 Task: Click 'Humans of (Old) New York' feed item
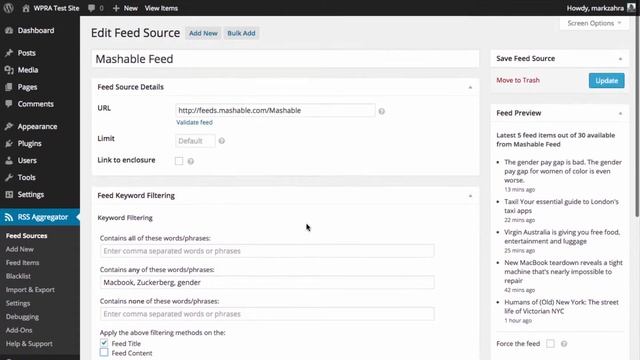coord(561,307)
